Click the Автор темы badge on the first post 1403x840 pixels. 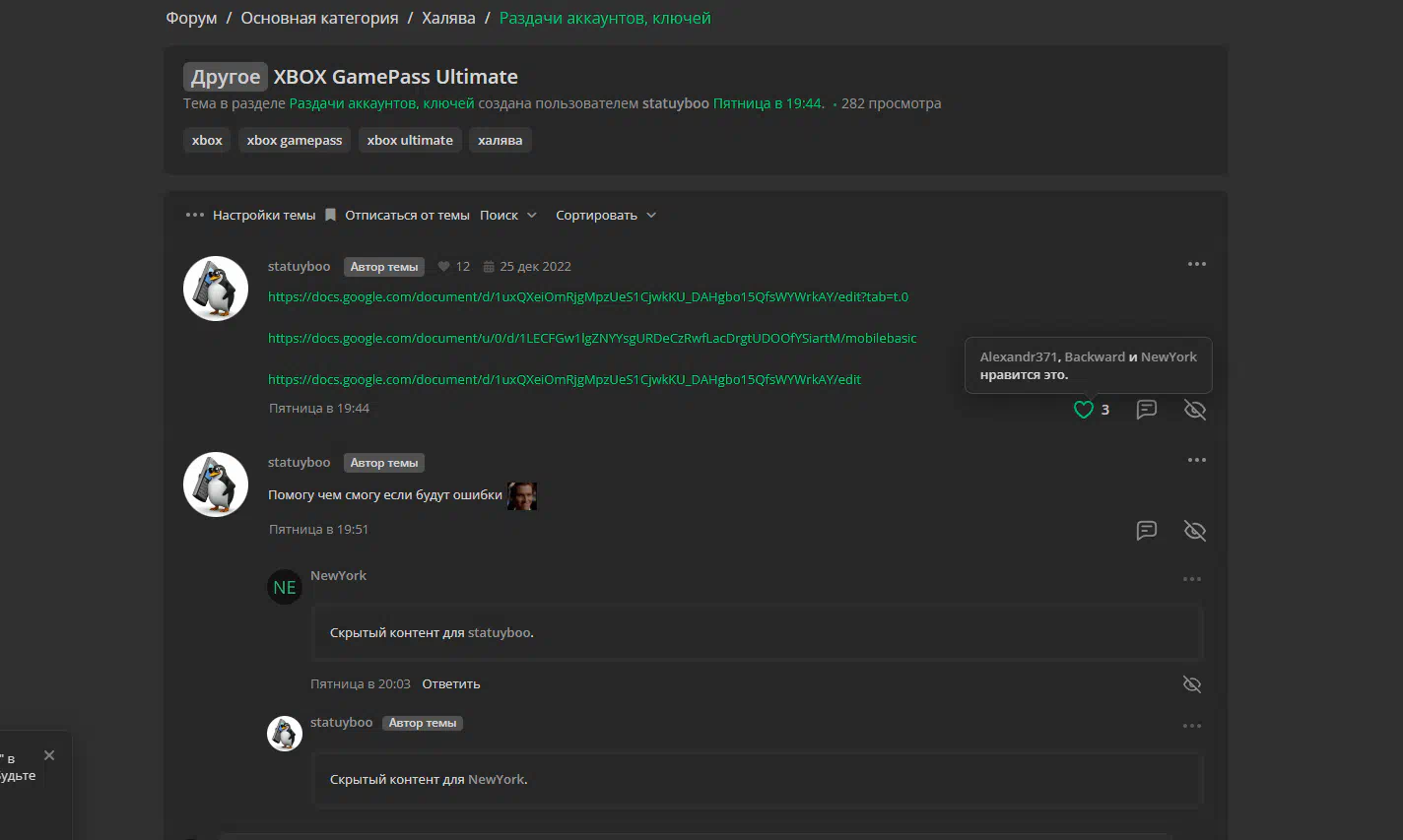(384, 267)
